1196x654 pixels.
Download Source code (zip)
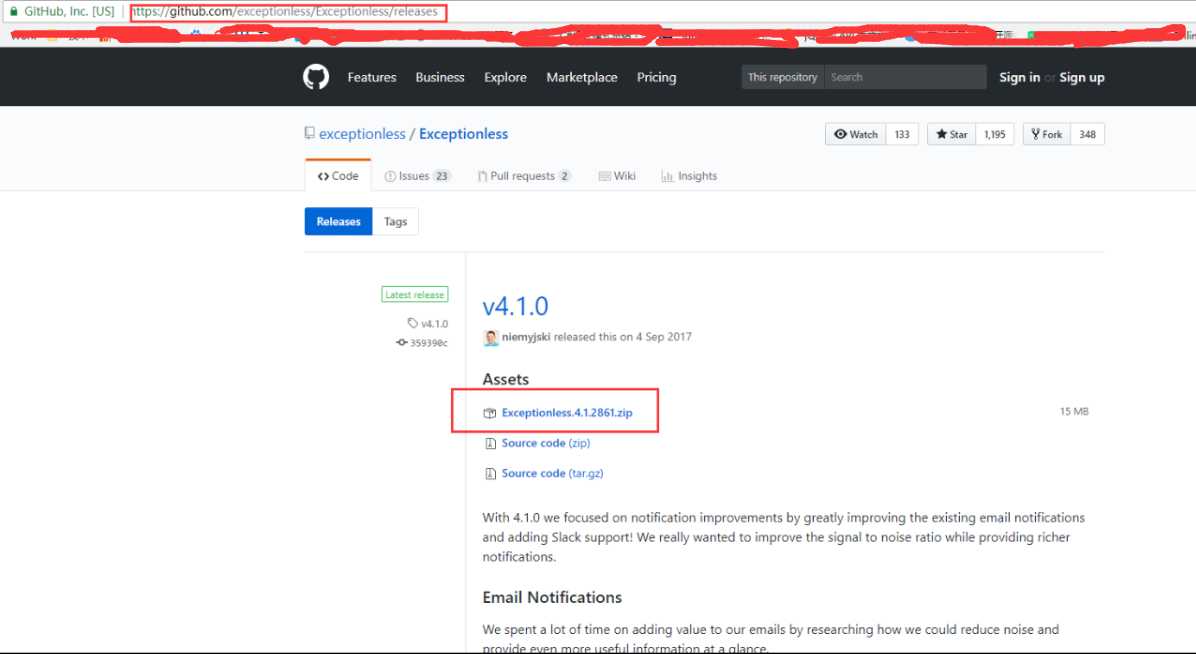click(x=545, y=443)
